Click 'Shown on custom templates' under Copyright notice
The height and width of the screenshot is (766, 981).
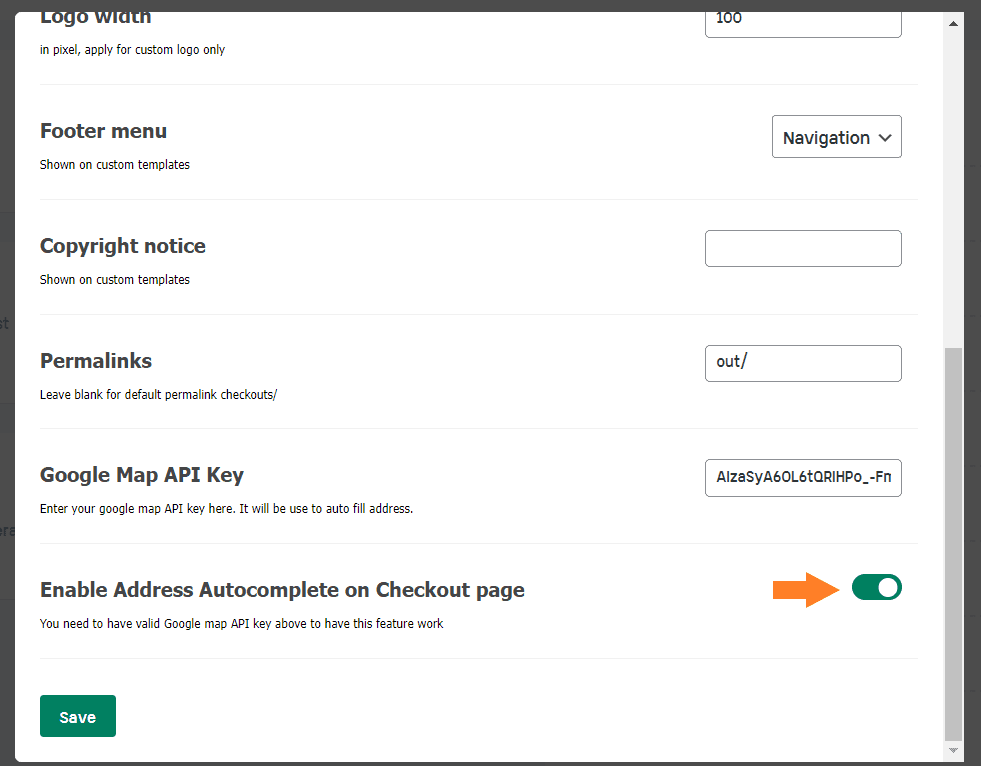(114, 279)
